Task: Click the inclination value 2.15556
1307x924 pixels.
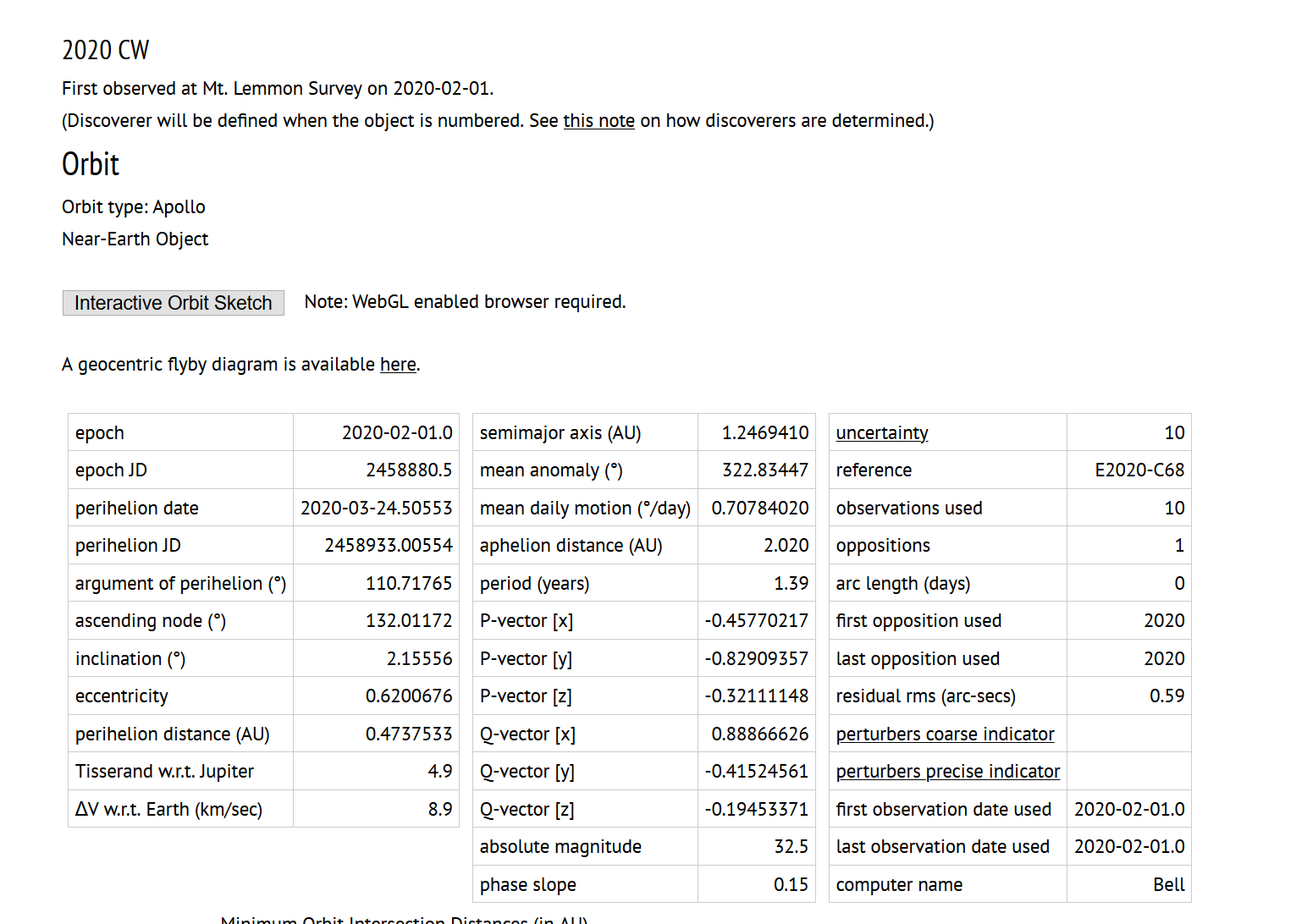Action: pyautogui.click(x=419, y=659)
